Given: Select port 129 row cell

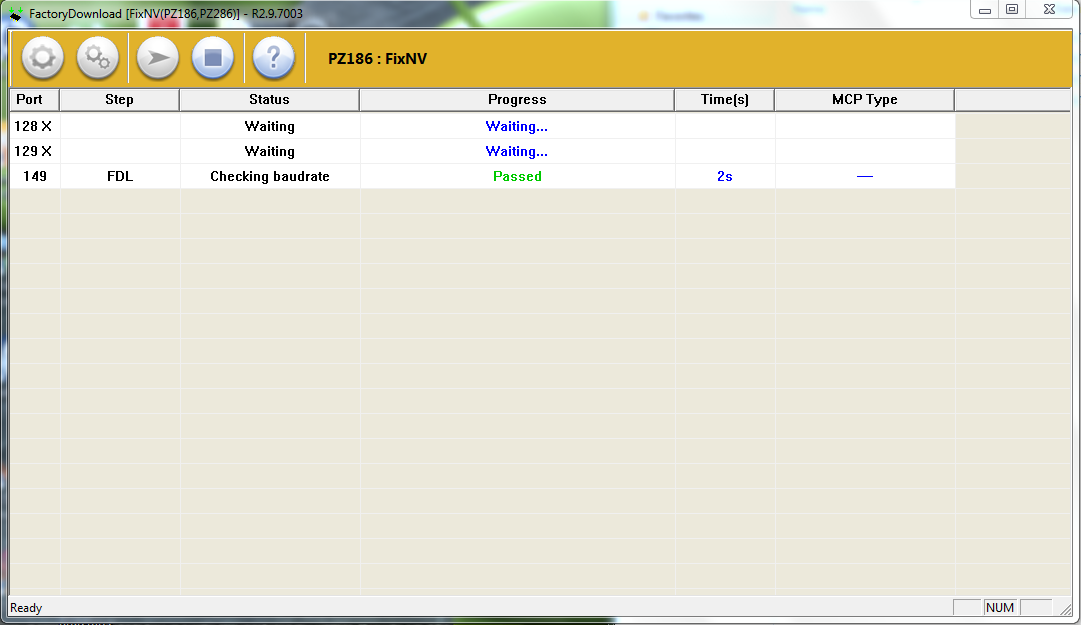Looking at the screenshot, I should pos(34,151).
